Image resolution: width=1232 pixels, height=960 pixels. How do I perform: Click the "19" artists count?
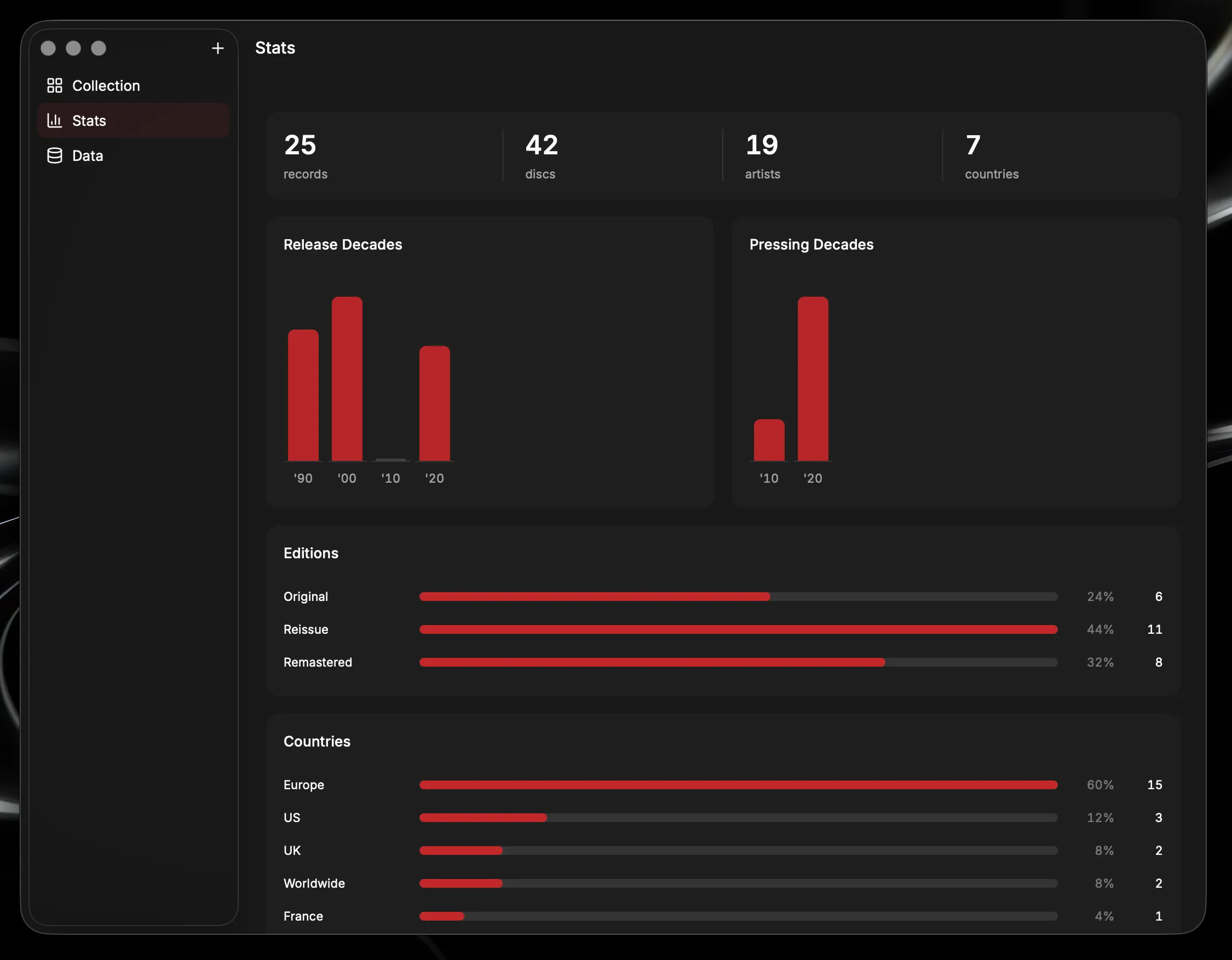(x=762, y=145)
